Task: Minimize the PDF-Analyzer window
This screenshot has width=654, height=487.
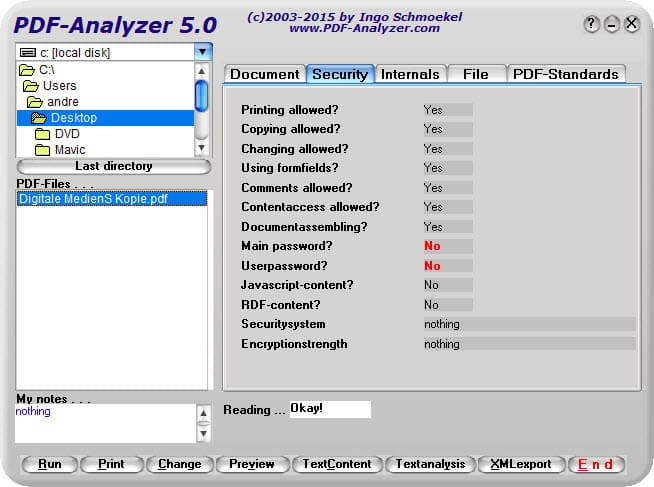Action: tap(611, 24)
